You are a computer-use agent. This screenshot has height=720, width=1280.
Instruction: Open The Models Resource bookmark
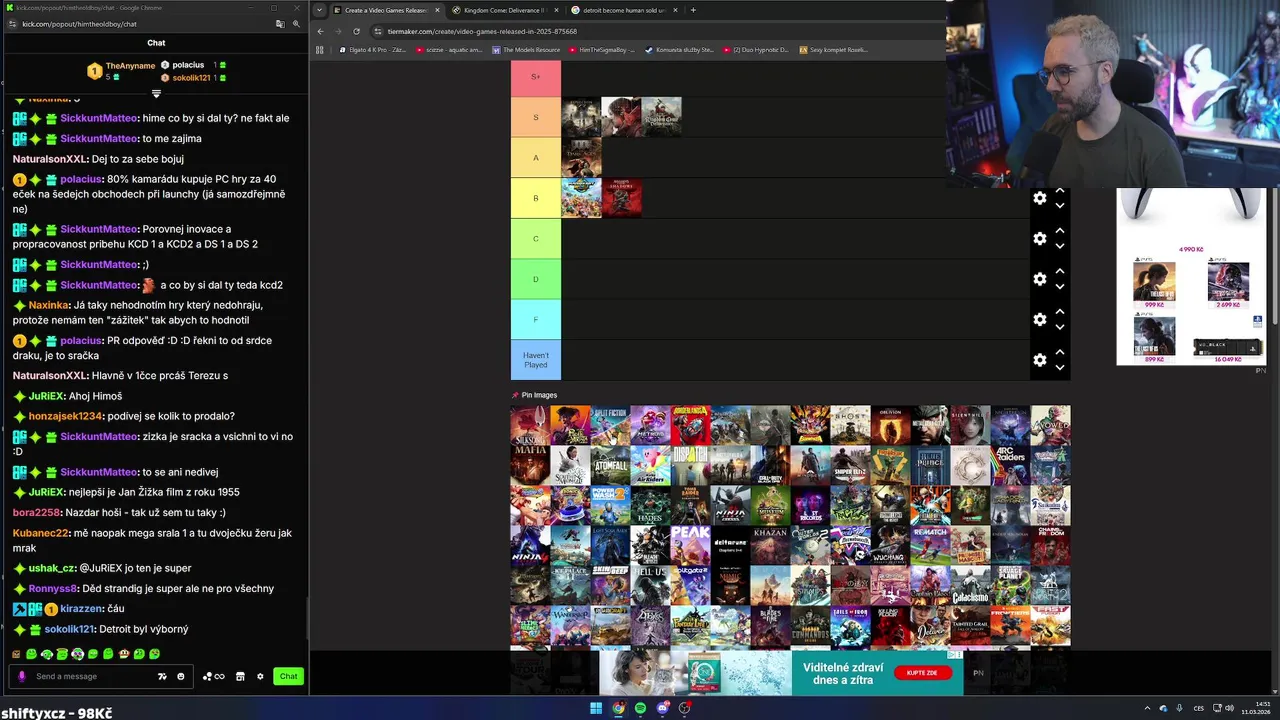point(525,49)
